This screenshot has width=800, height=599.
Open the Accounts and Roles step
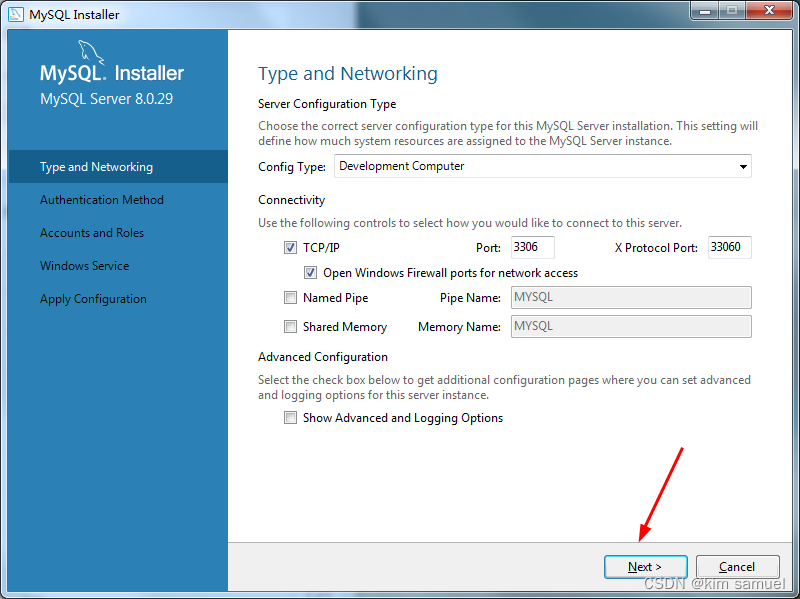(92, 232)
